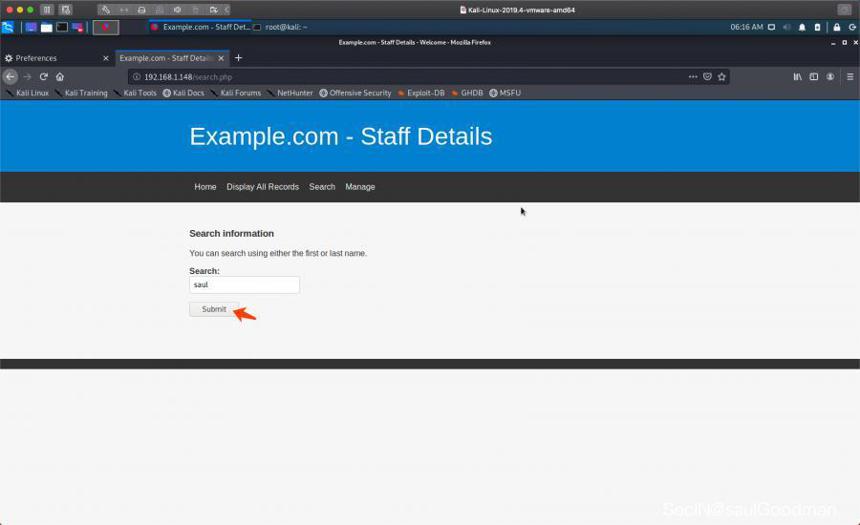The width and height of the screenshot is (860, 525).
Task: Open a new tab with plus button
Action: (x=238, y=58)
